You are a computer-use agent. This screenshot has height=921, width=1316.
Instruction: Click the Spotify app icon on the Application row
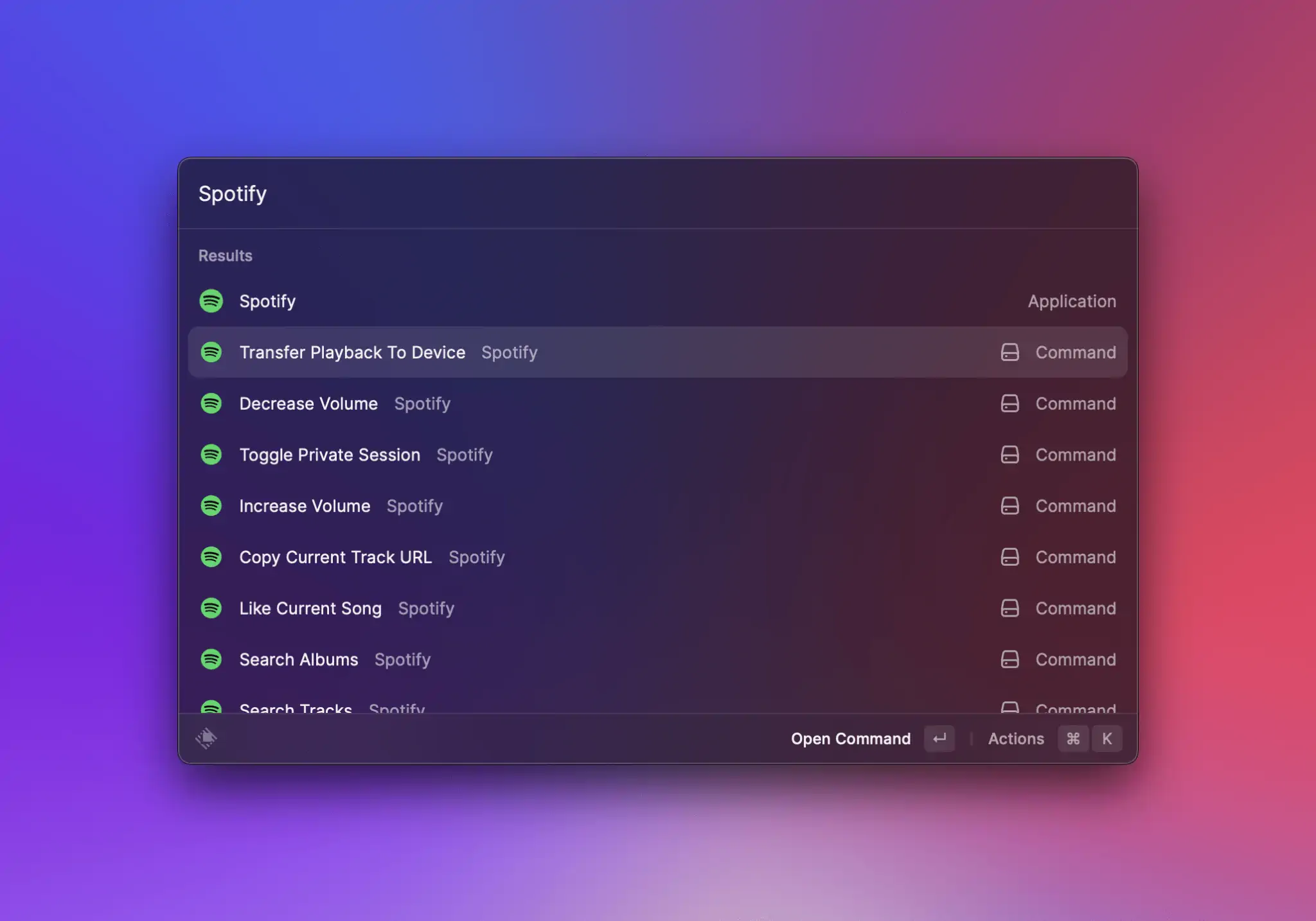coord(211,301)
